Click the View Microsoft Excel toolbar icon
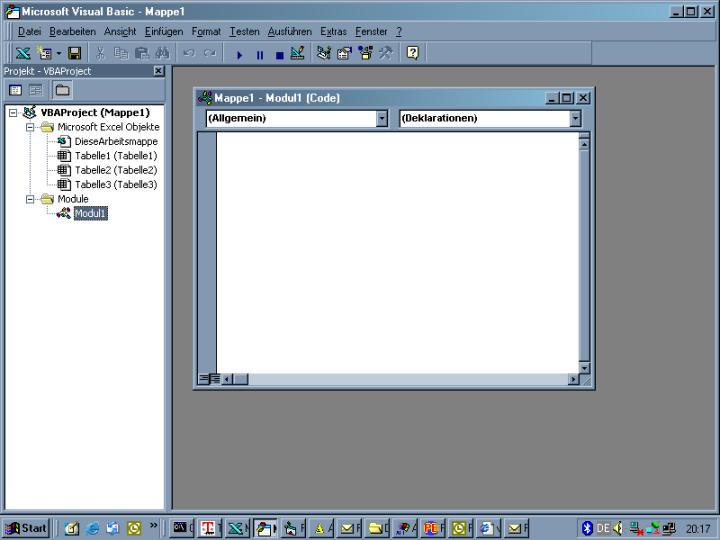720x540 pixels. 22,54
